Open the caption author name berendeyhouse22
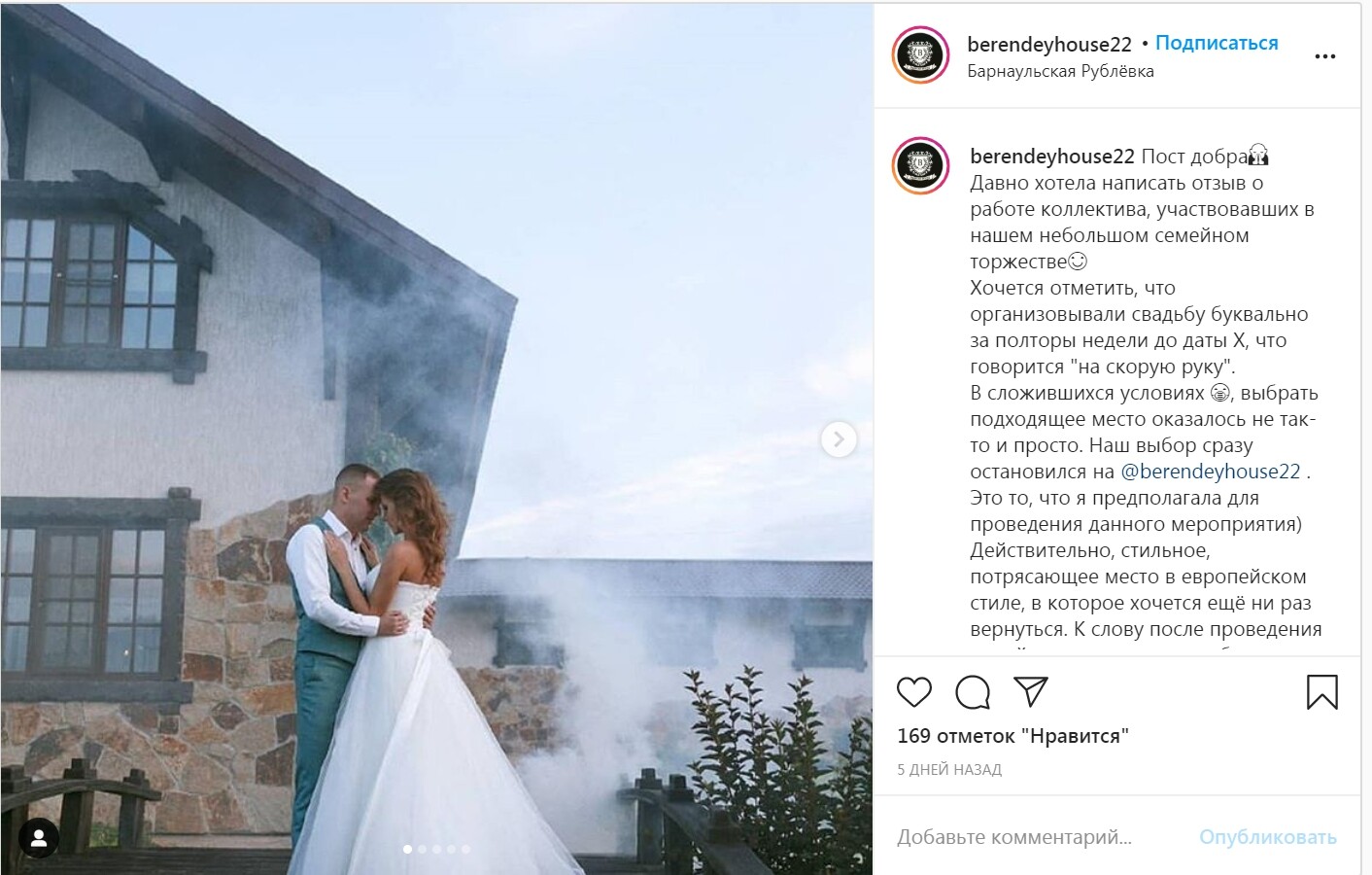The image size is (1372, 875). 1052,156
